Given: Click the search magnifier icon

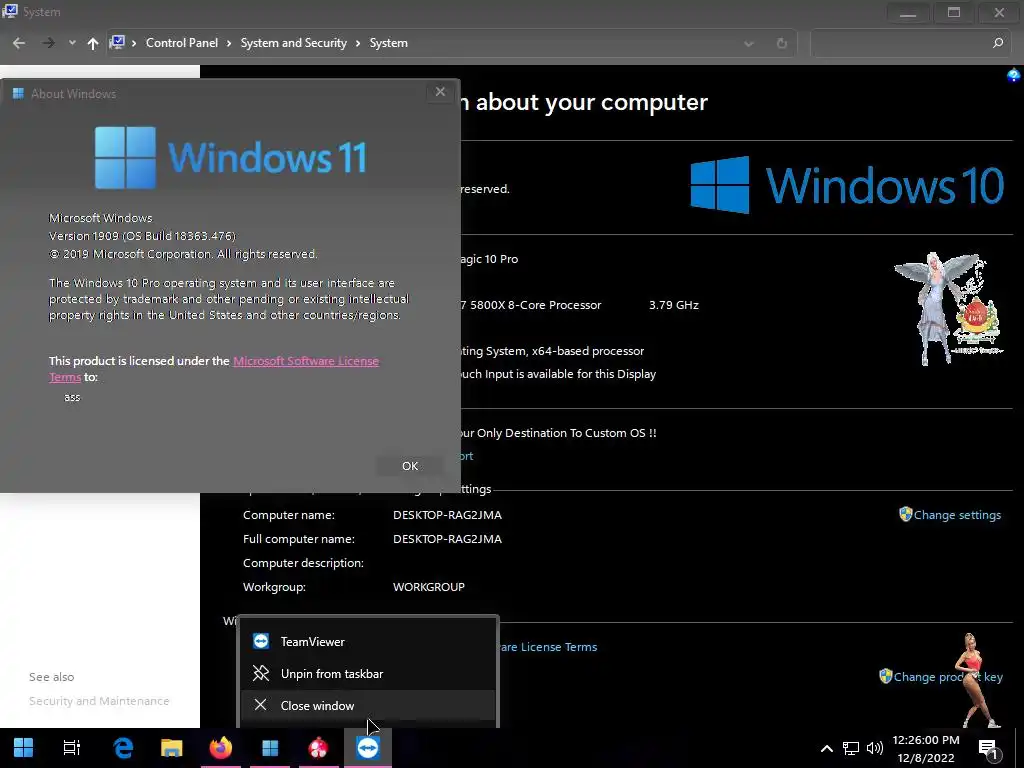Looking at the screenshot, I should tap(997, 43).
